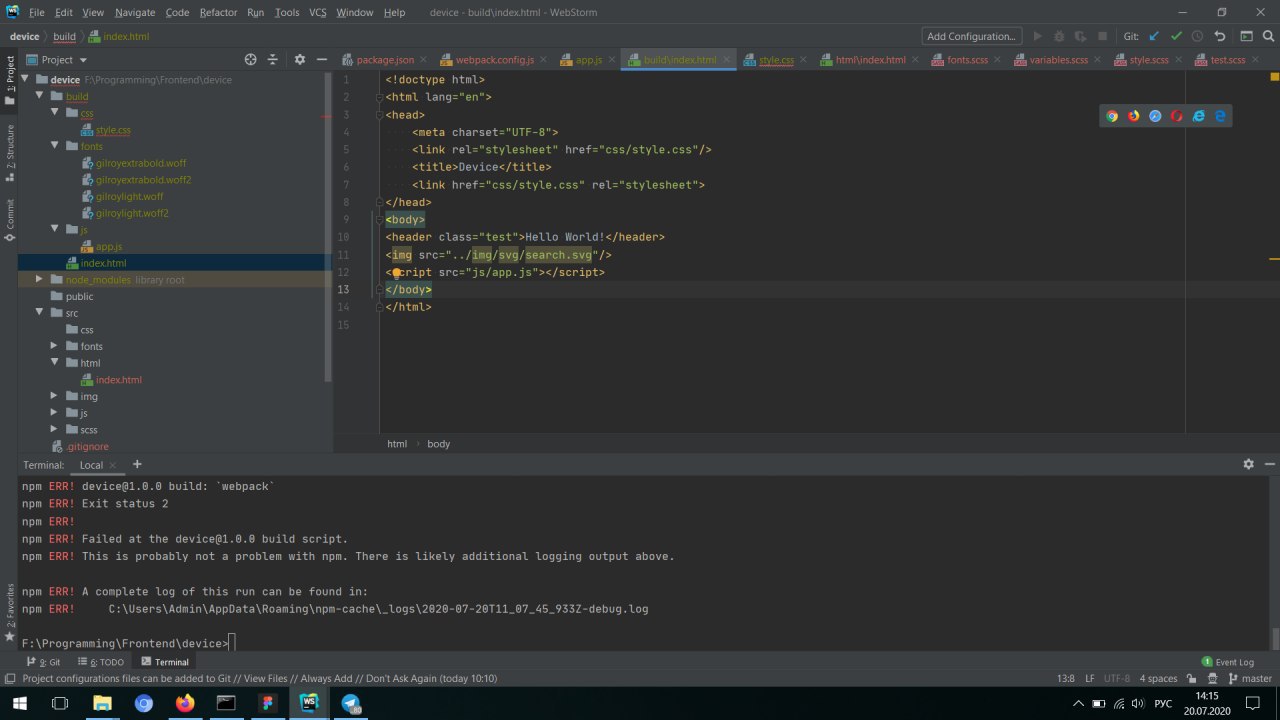The image size is (1280, 720).
Task: Click the intention lightbulb on line 12
Action: (x=396, y=272)
